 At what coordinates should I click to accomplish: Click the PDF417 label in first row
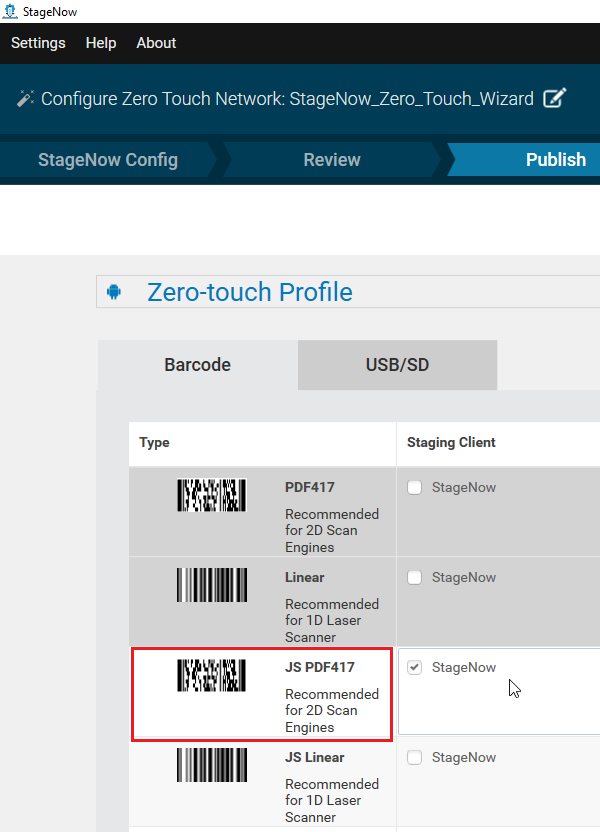click(310, 487)
